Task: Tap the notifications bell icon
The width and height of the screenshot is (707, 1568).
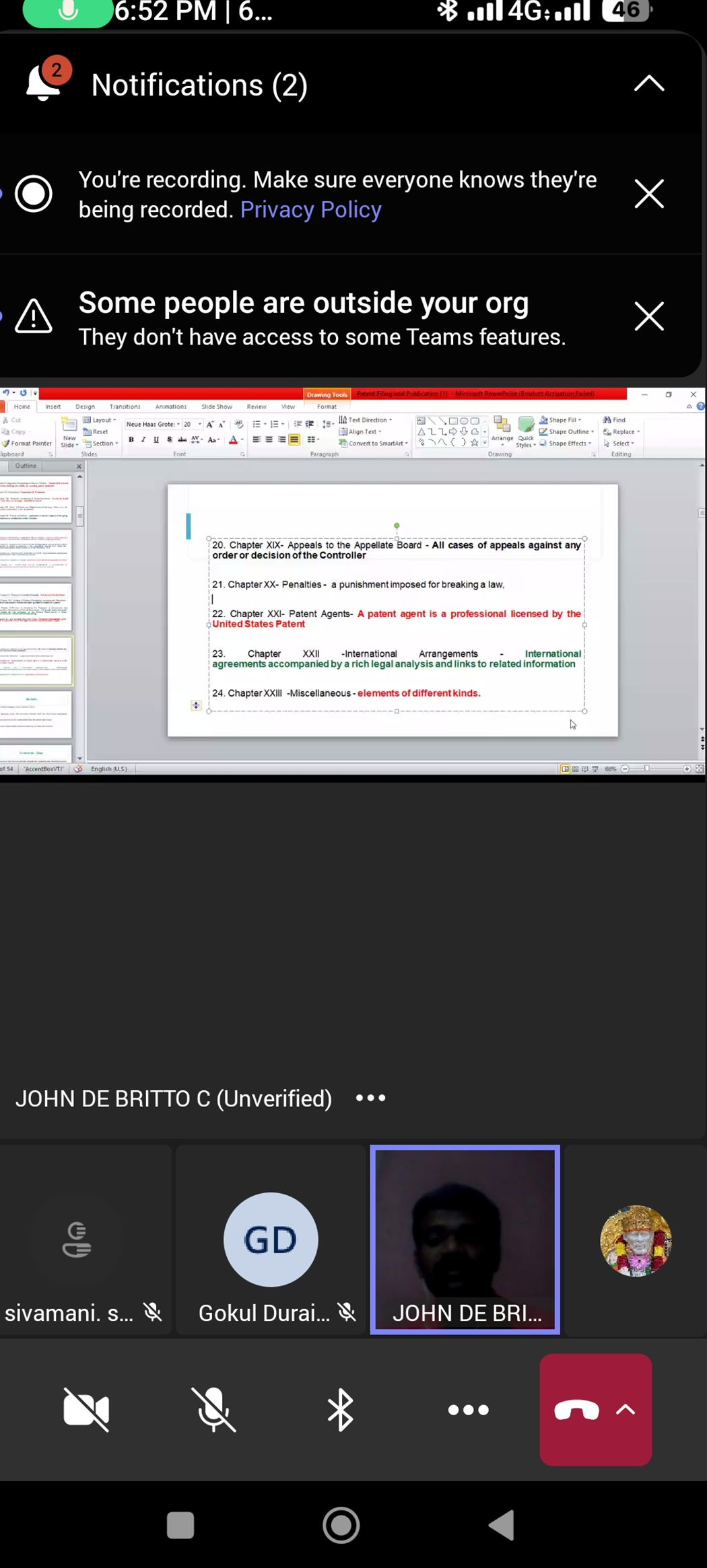Action: pos(43,84)
